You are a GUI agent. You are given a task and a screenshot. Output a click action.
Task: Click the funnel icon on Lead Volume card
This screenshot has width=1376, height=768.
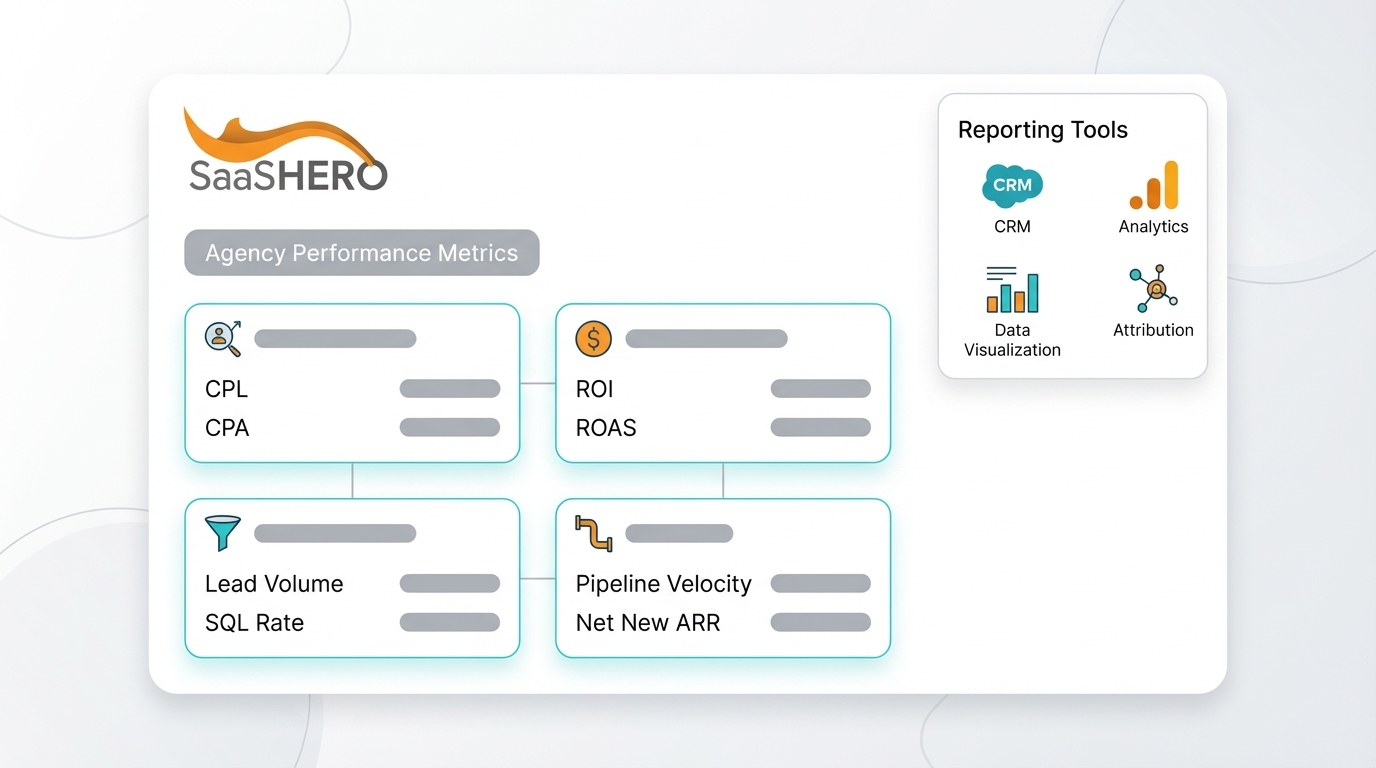tap(222, 533)
